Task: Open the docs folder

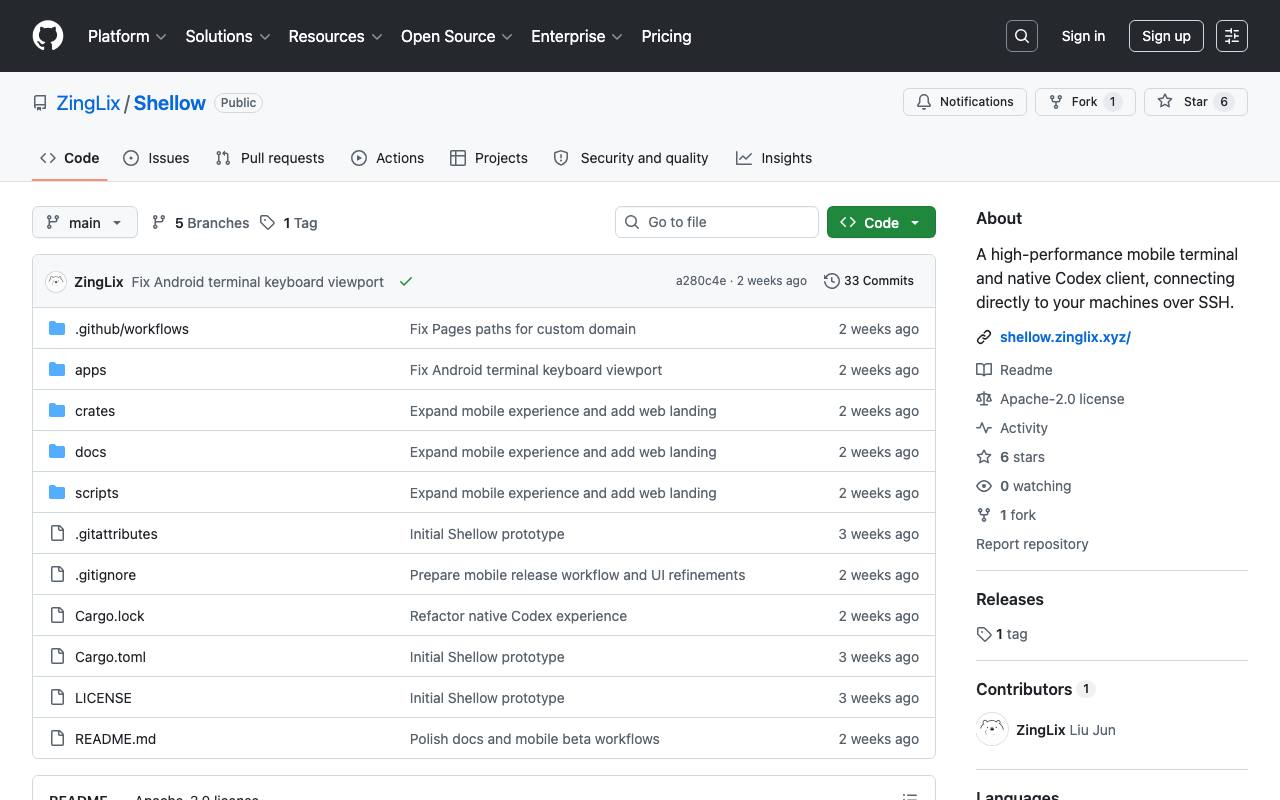Action: [90, 452]
